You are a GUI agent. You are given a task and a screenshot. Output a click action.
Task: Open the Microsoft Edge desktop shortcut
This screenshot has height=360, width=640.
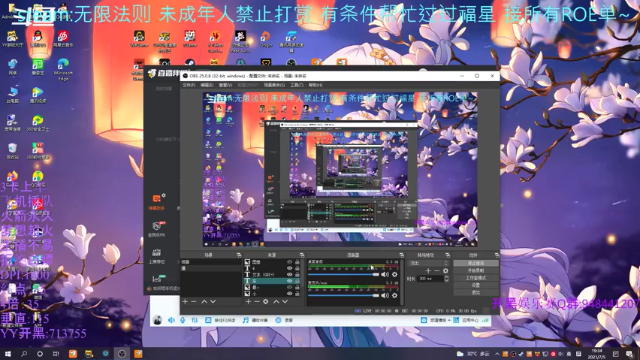(x=63, y=69)
